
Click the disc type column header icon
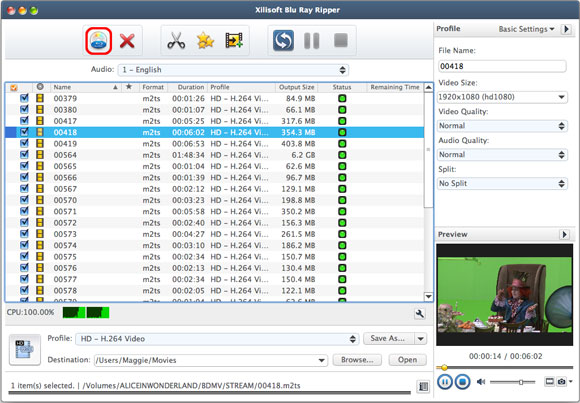(x=40, y=87)
